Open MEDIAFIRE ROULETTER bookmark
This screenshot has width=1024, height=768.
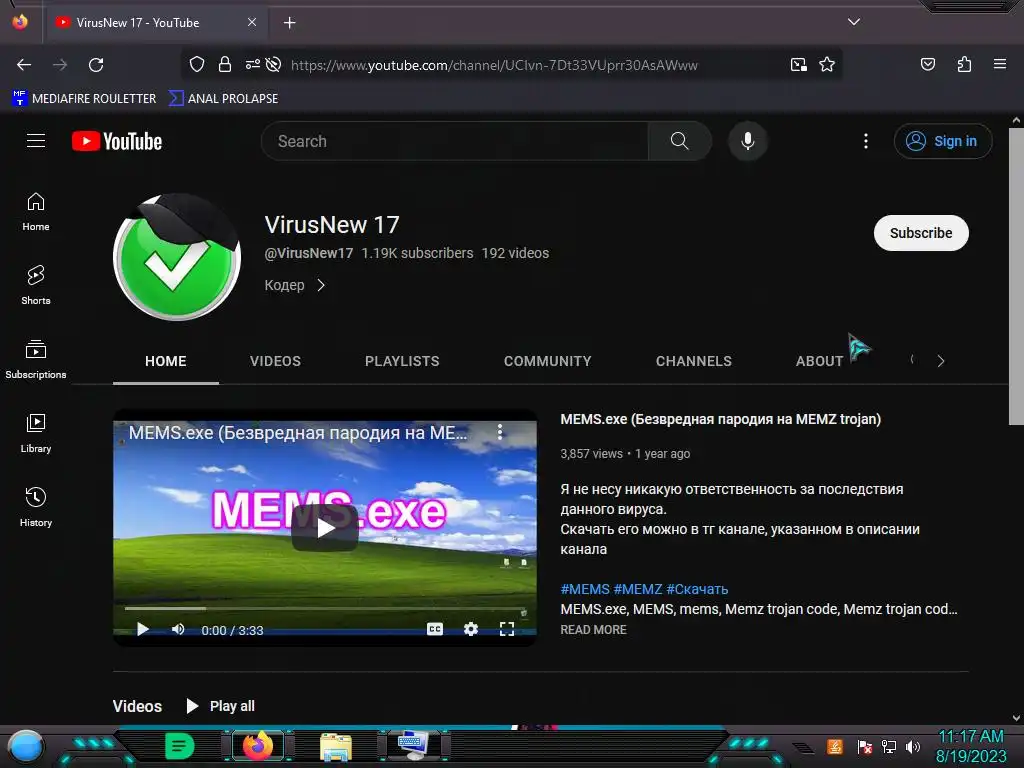tap(84, 99)
